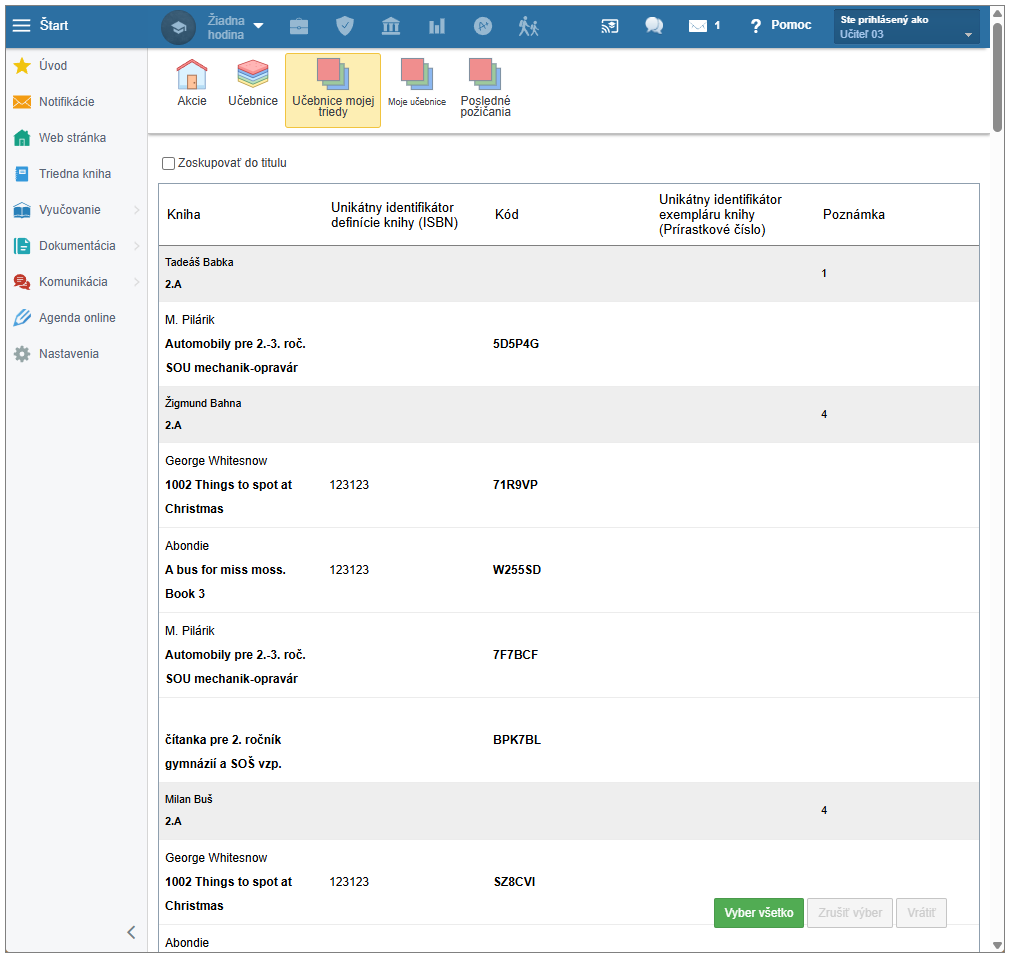
Task: Select čítanka row with code BPK7BL
Action: coord(569,740)
